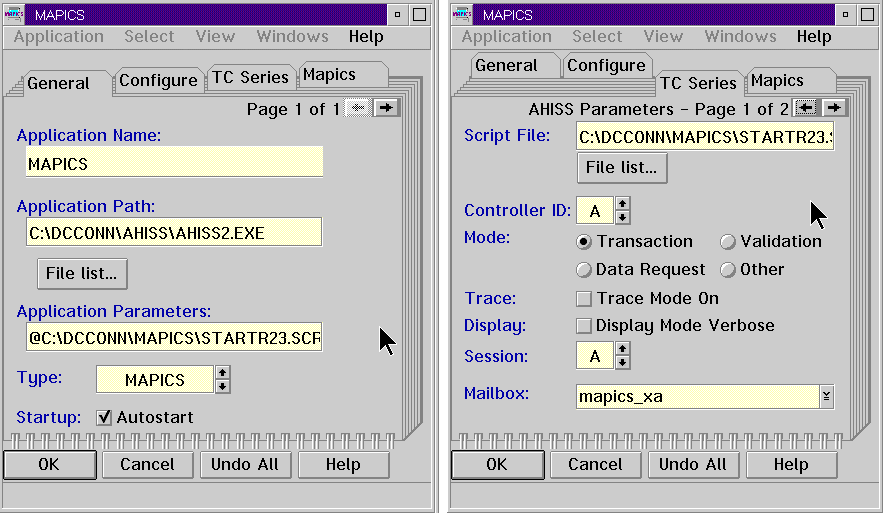This screenshot has width=883, height=513.
Task: Increase Type spinner value with up arrow
Action: pos(222,373)
